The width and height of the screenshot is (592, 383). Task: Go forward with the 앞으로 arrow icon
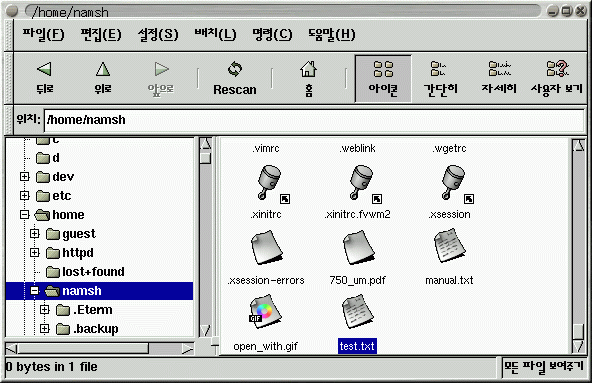pyautogui.click(x=161, y=69)
